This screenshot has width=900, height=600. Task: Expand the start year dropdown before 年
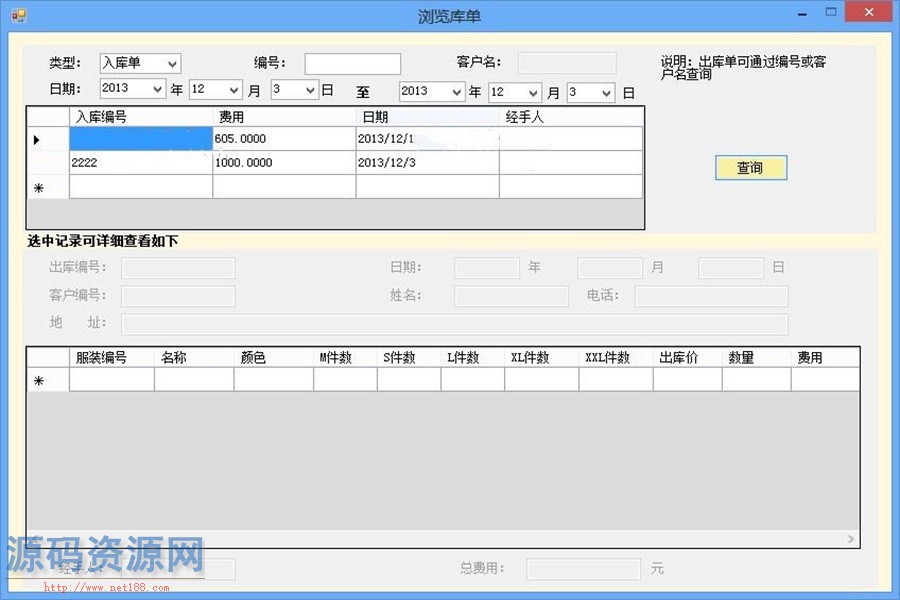(x=133, y=88)
